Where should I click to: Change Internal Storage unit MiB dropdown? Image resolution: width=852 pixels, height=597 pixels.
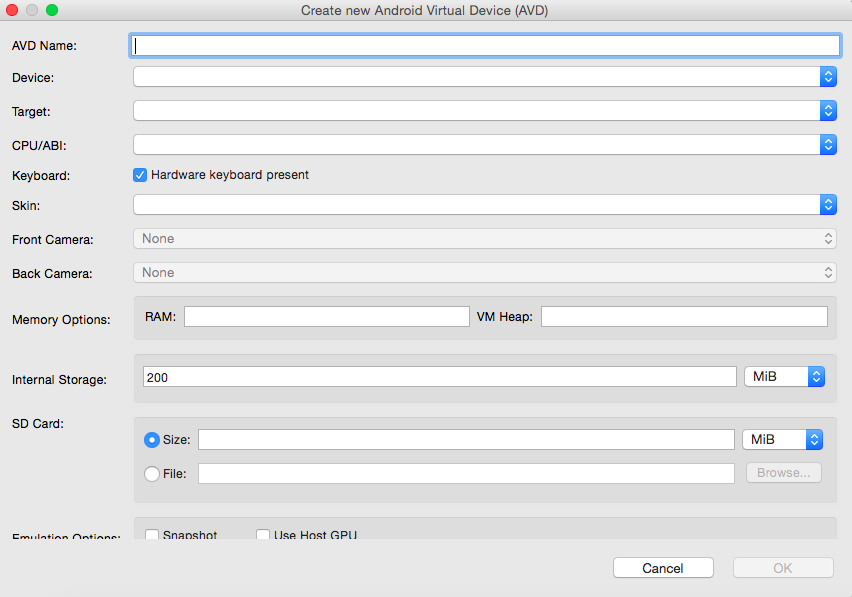tap(785, 376)
